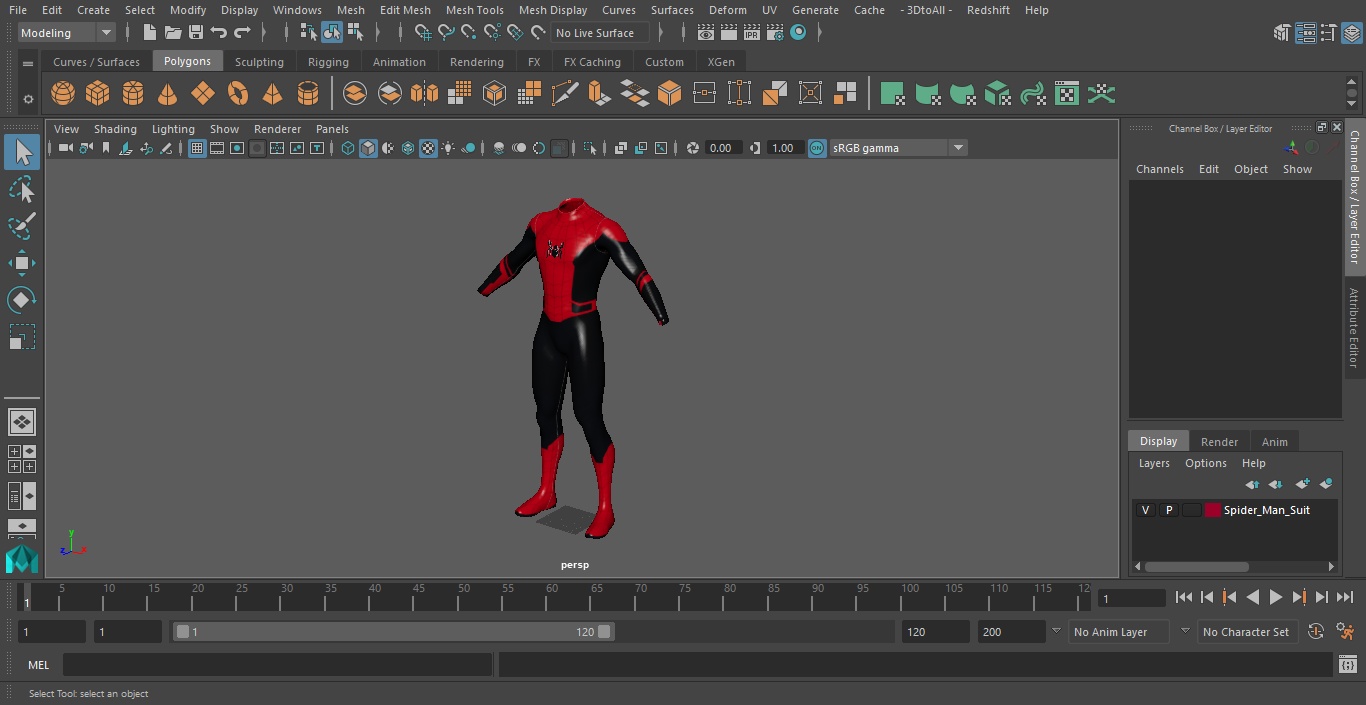This screenshot has width=1366, height=705.
Task: Click the checker UV editor shelf icon
Action: click(x=1067, y=94)
